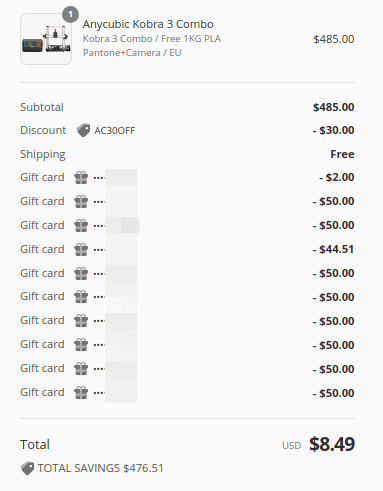This screenshot has height=491, width=383.
Task: Click the gift icon beside the $2.00 gift card
Action: (81, 178)
